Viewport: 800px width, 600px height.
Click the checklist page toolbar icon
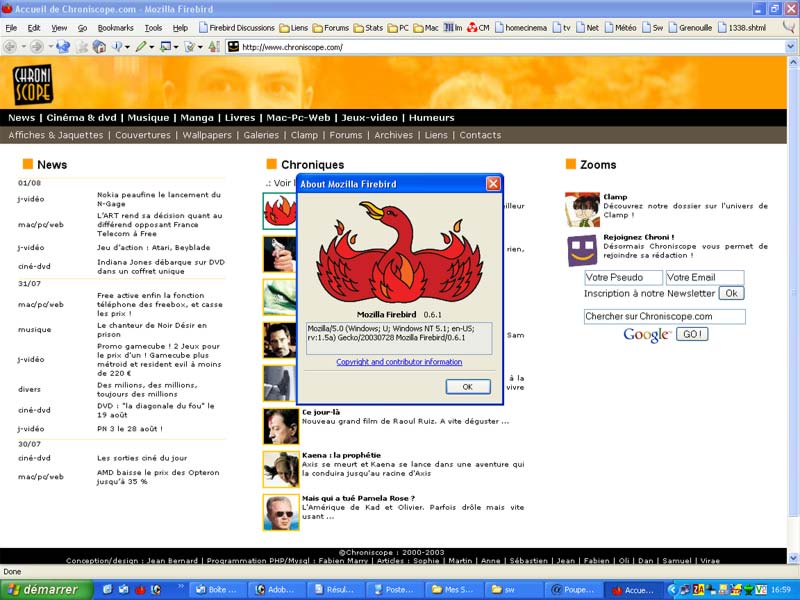coord(189,47)
